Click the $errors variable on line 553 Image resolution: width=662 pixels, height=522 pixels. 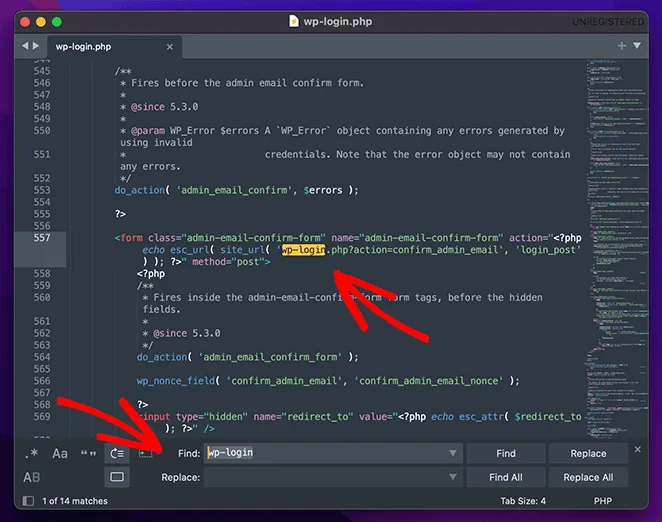(x=323, y=190)
